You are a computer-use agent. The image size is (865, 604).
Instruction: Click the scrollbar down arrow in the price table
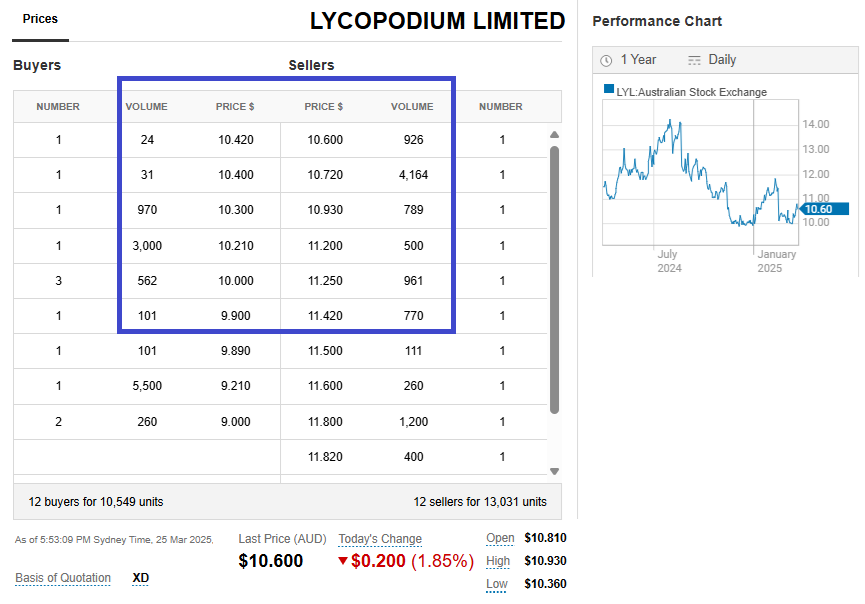(x=555, y=471)
